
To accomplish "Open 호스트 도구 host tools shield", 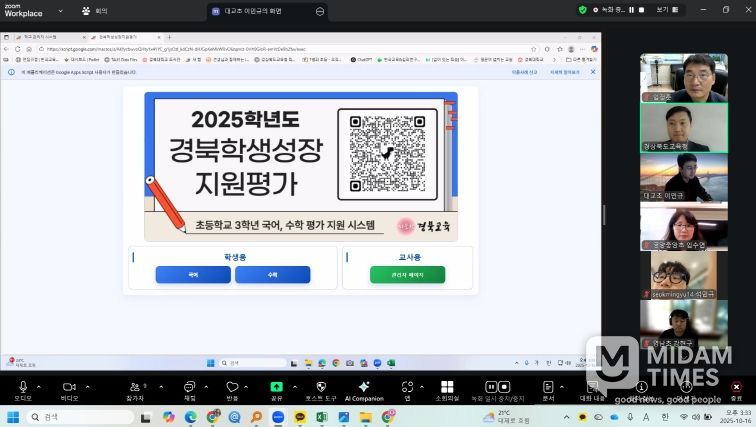I will (321, 386).
